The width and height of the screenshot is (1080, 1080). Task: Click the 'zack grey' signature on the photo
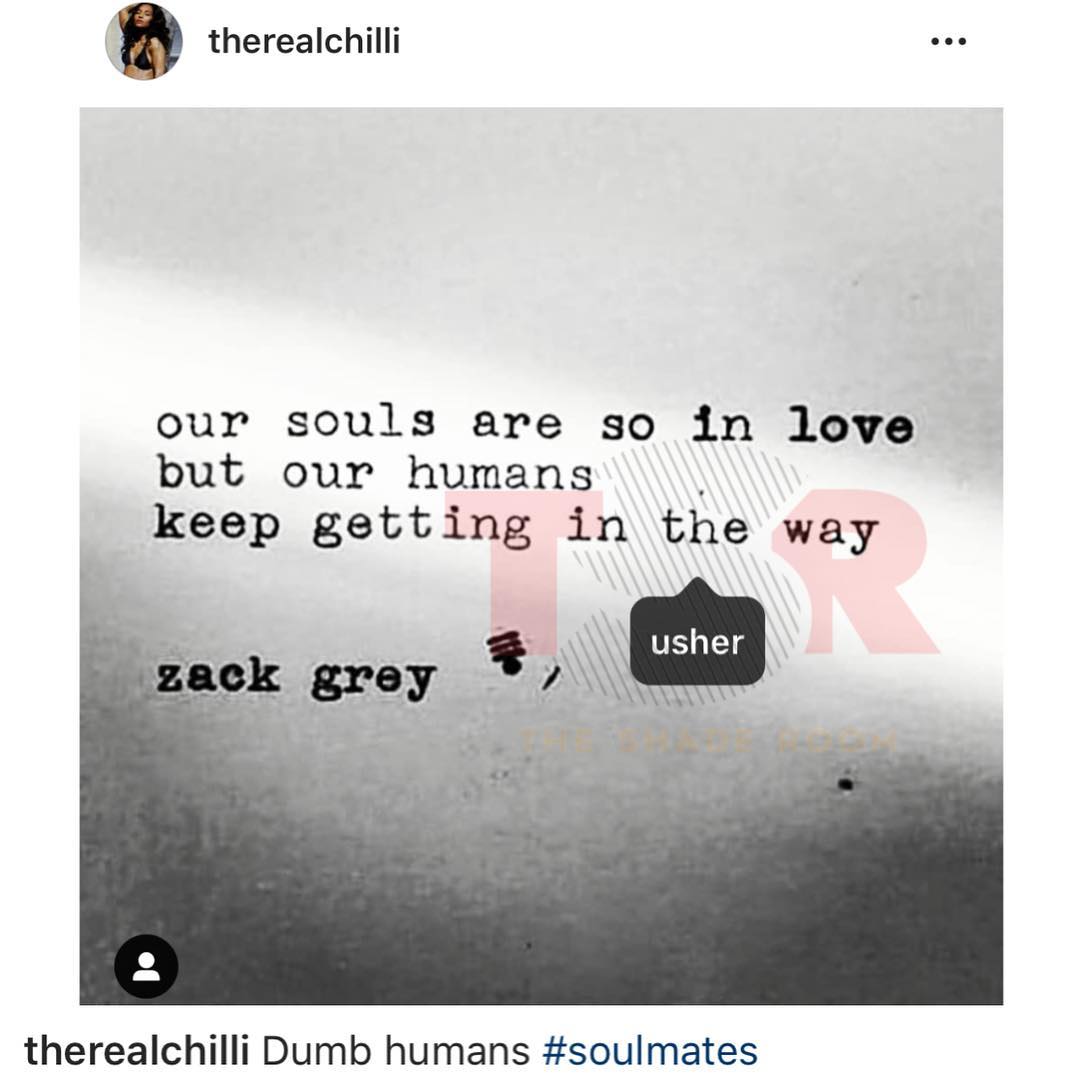(x=295, y=677)
